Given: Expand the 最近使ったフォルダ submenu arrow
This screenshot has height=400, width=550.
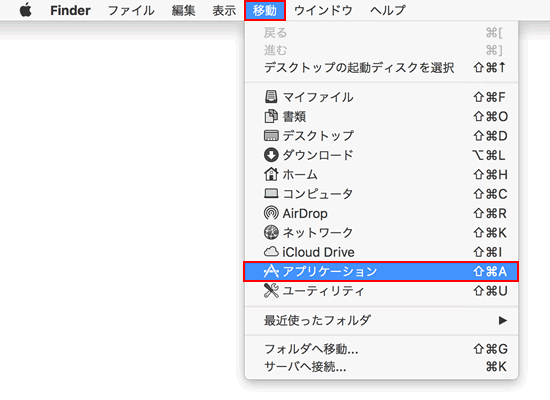Looking at the screenshot, I should [503, 320].
